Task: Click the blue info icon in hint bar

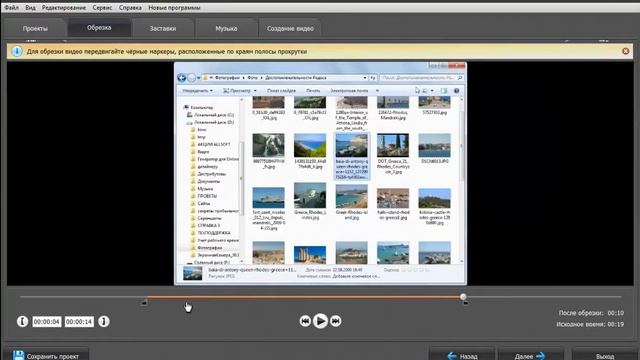Action: coord(17,51)
